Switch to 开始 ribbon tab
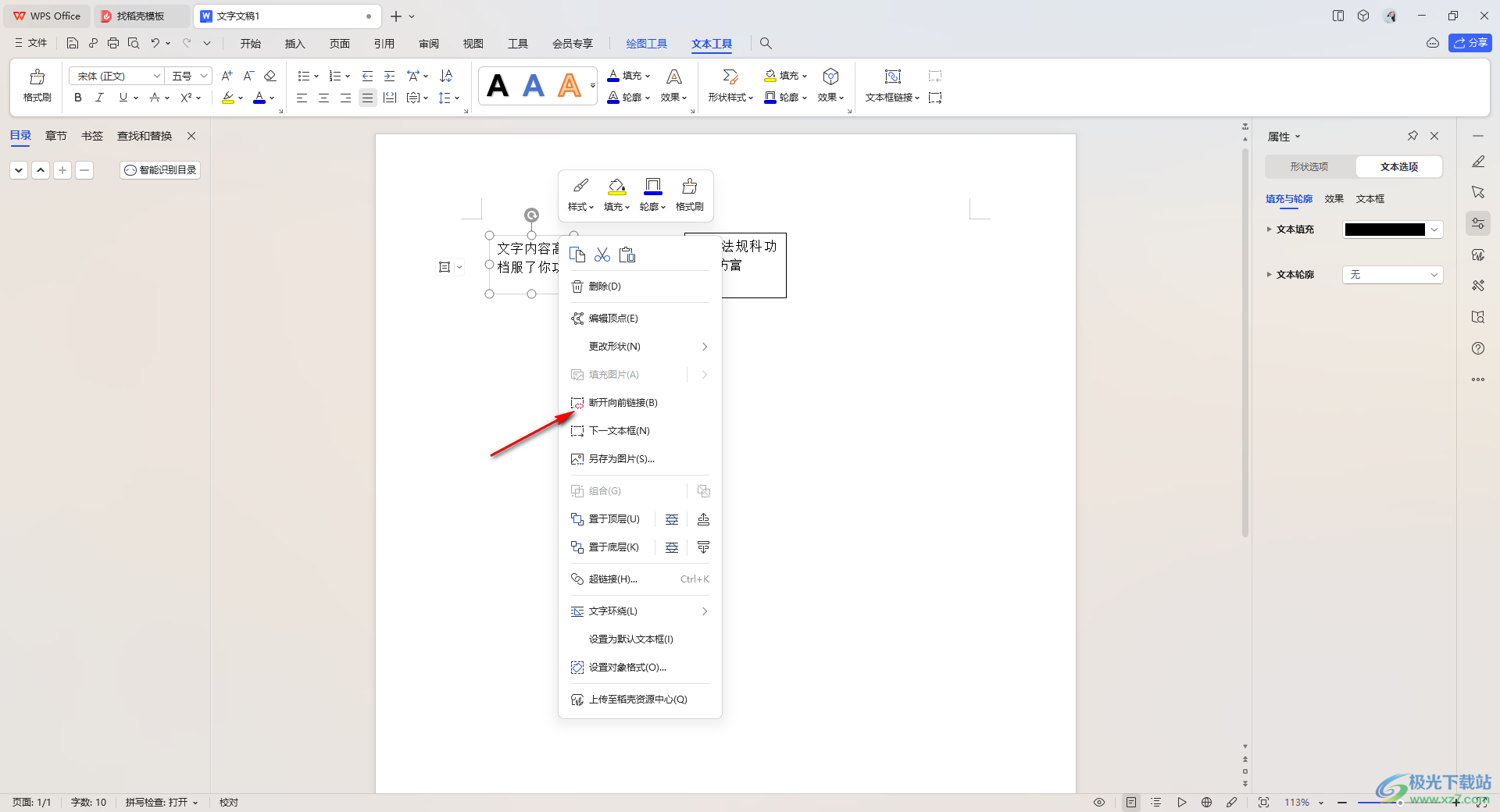 (251, 44)
